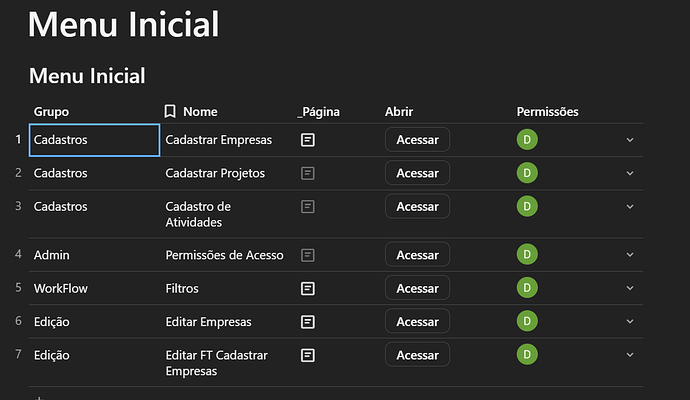The width and height of the screenshot is (690, 400).
Task: Open page icon for Cadastrar Empresas row
Action: point(308,140)
